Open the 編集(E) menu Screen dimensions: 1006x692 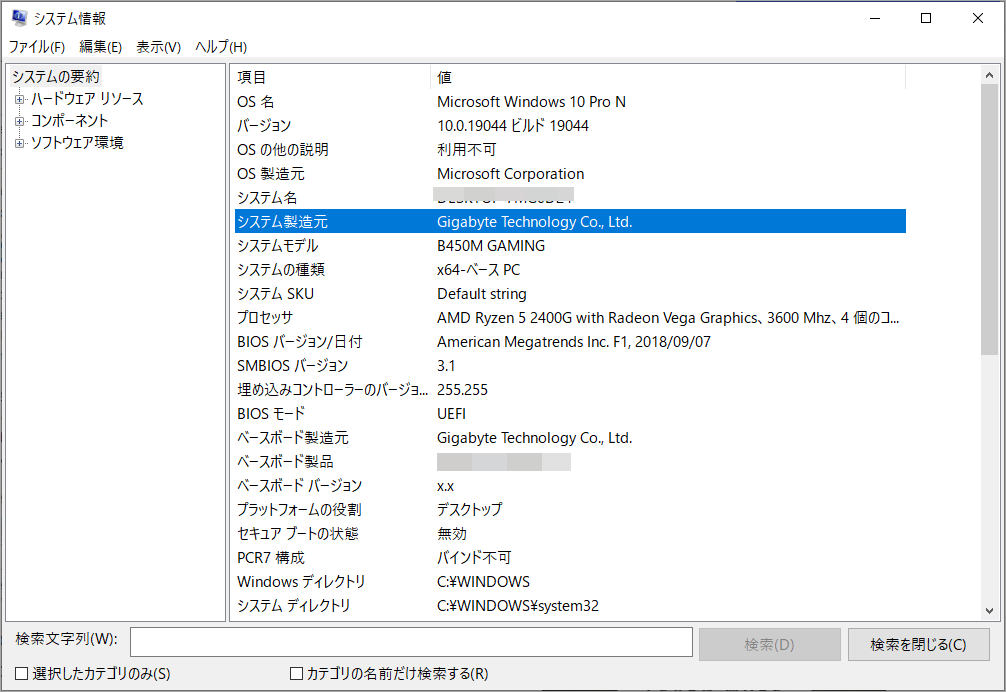(x=100, y=47)
